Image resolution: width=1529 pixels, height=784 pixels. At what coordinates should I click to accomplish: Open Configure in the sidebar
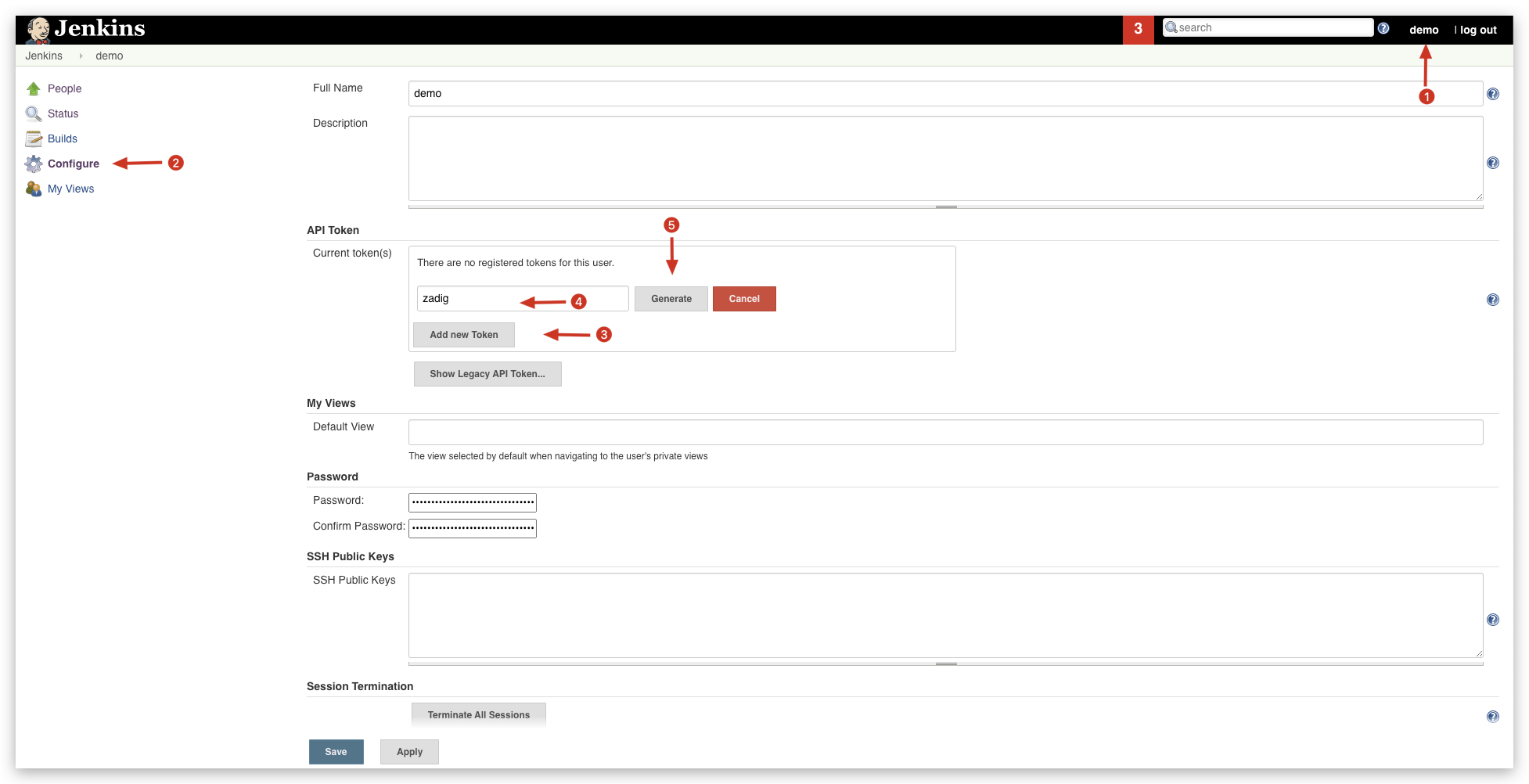[74, 164]
